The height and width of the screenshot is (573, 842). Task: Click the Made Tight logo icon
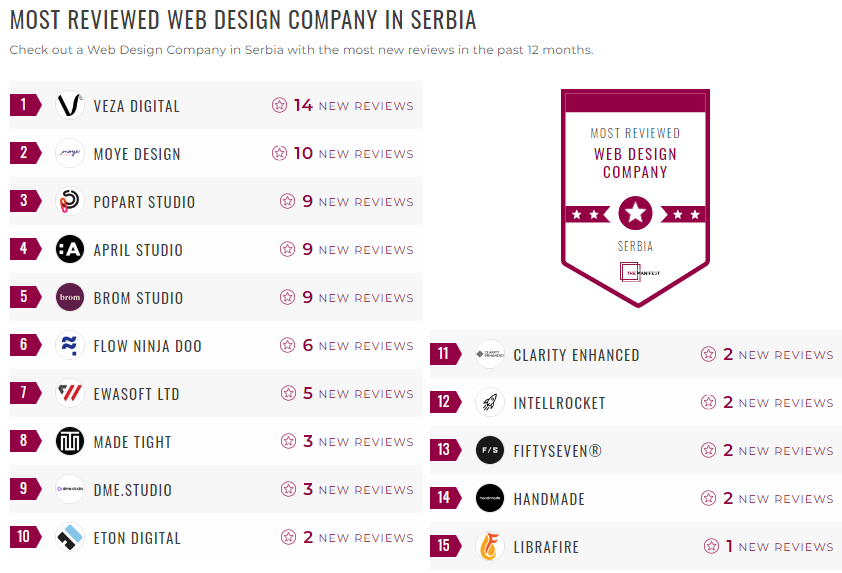[x=70, y=442]
